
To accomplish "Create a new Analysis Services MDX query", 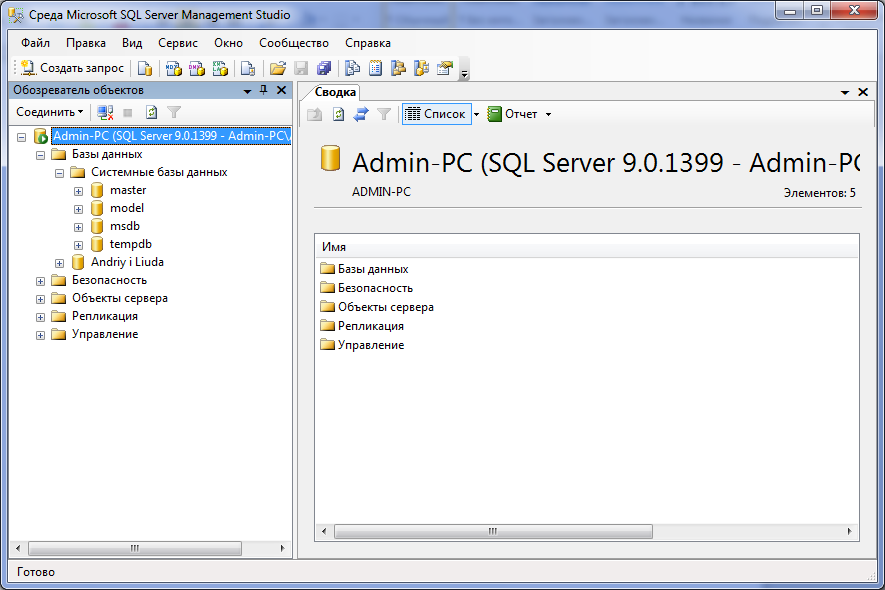I will coord(173,68).
